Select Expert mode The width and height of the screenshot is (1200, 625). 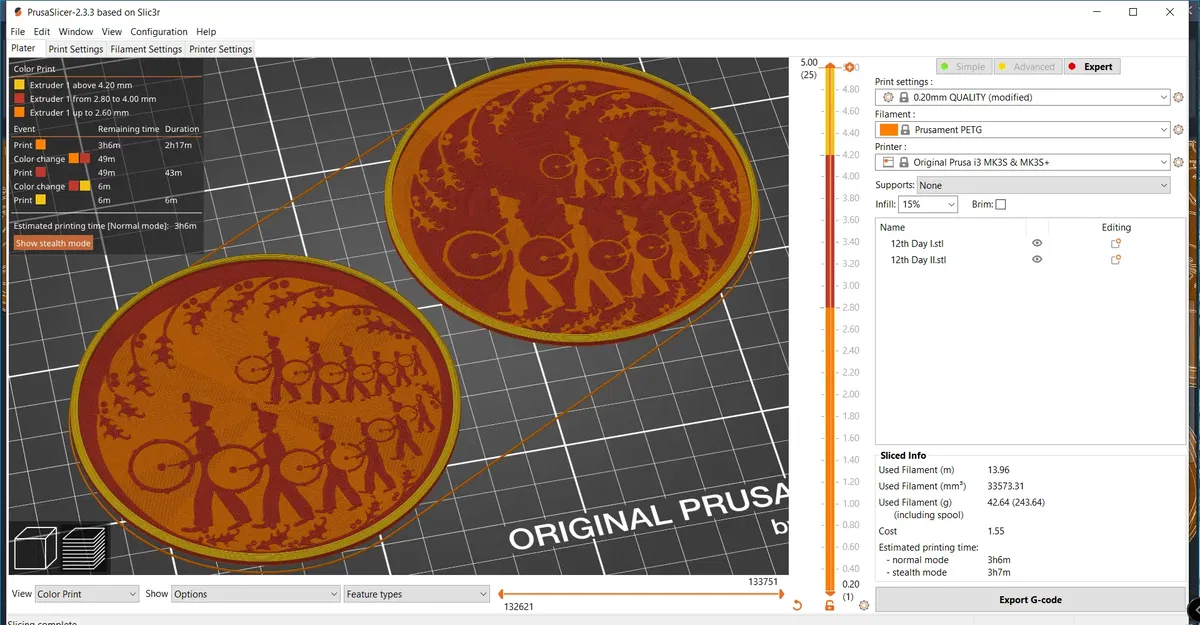[x=1090, y=67]
